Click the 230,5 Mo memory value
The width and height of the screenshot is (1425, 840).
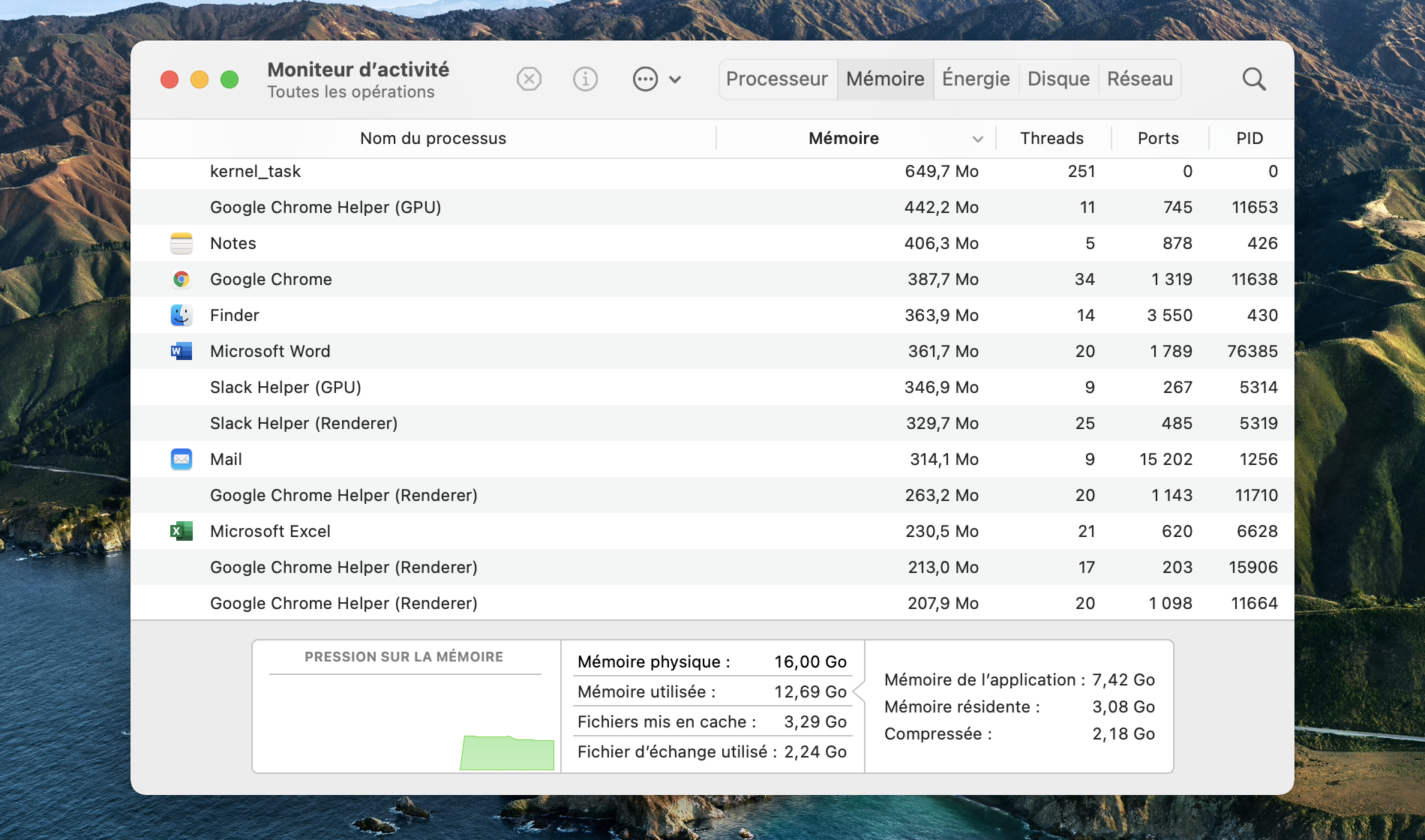(942, 531)
